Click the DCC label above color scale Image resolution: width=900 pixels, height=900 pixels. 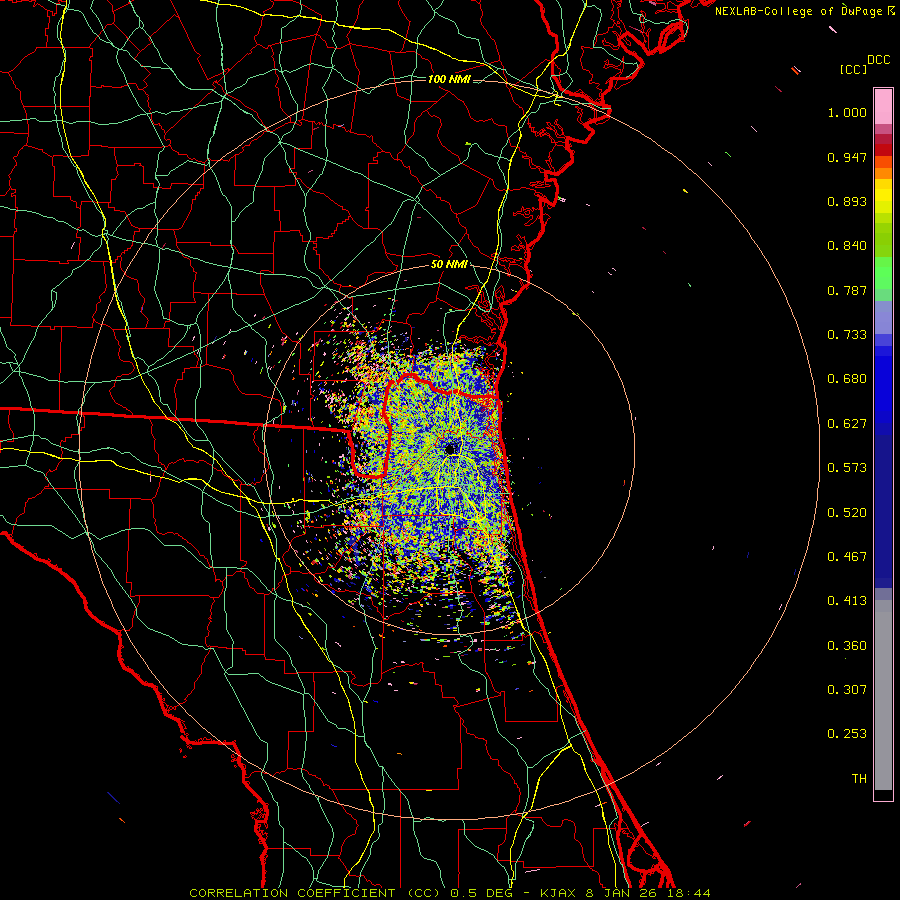[878, 60]
